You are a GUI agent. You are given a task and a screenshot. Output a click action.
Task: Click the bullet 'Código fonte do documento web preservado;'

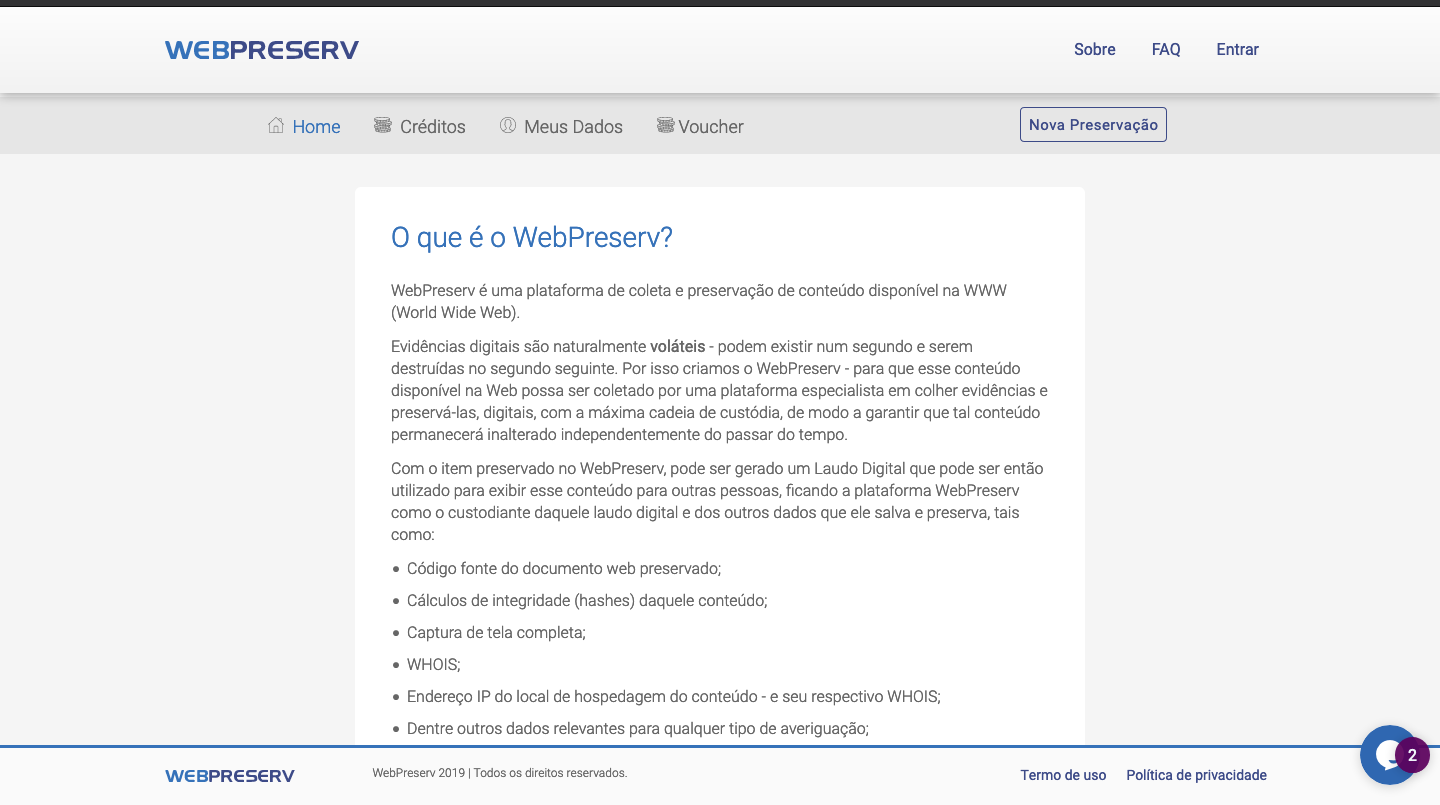click(x=564, y=569)
